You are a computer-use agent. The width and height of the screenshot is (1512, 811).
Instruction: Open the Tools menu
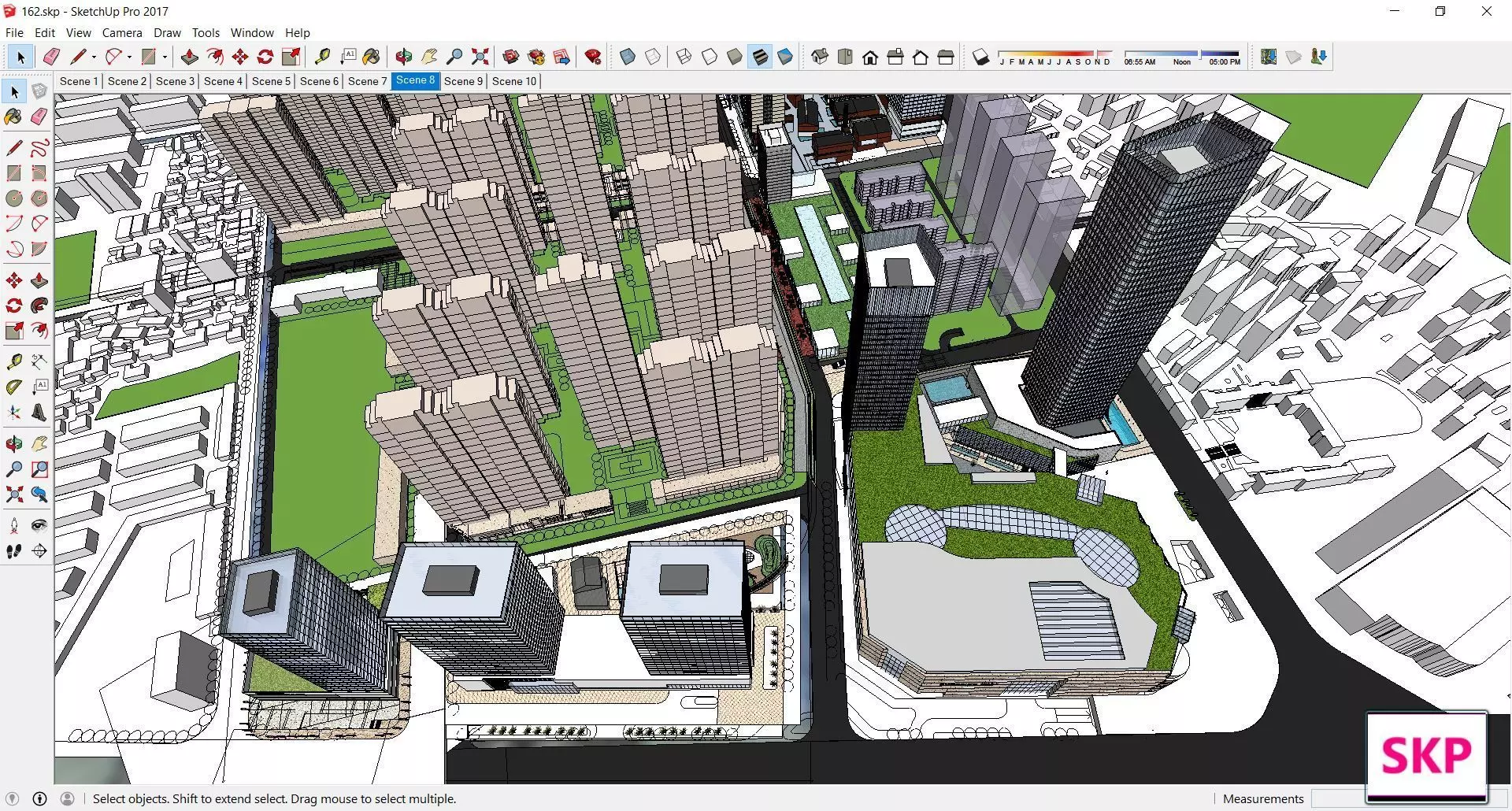point(206,33)
